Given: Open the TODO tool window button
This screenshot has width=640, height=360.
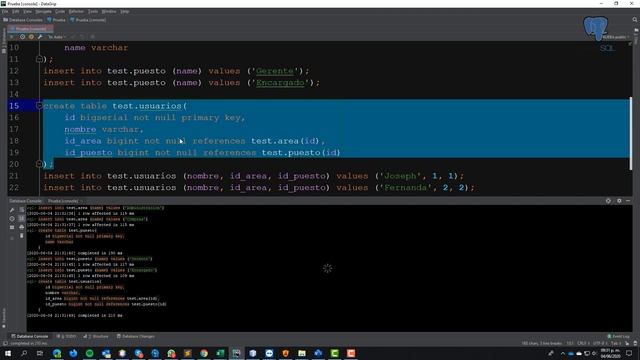Looking at the screenshot, I should 67,336.
